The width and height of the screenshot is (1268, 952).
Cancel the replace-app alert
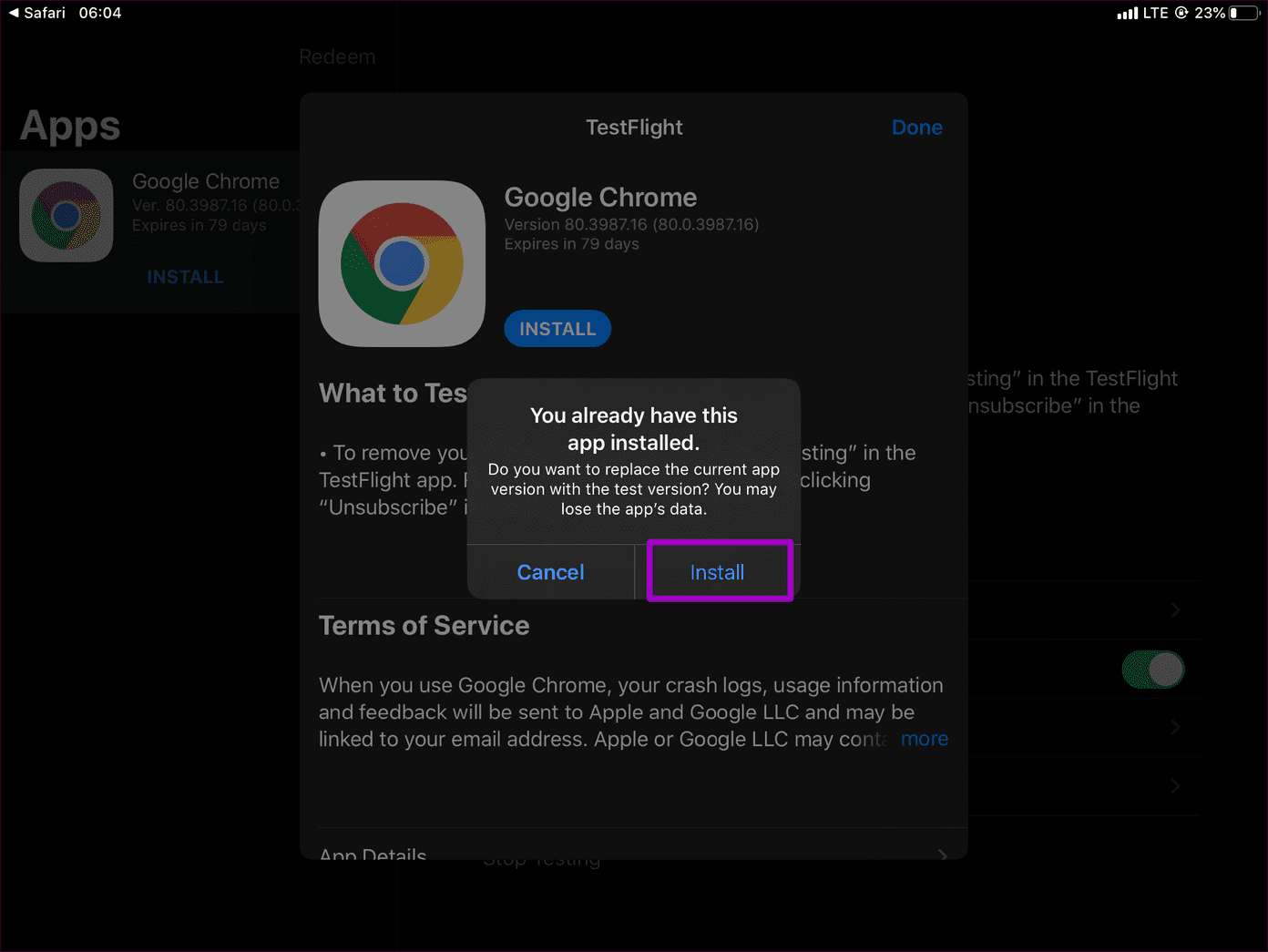pyautogui.click(x=550, y=572)
